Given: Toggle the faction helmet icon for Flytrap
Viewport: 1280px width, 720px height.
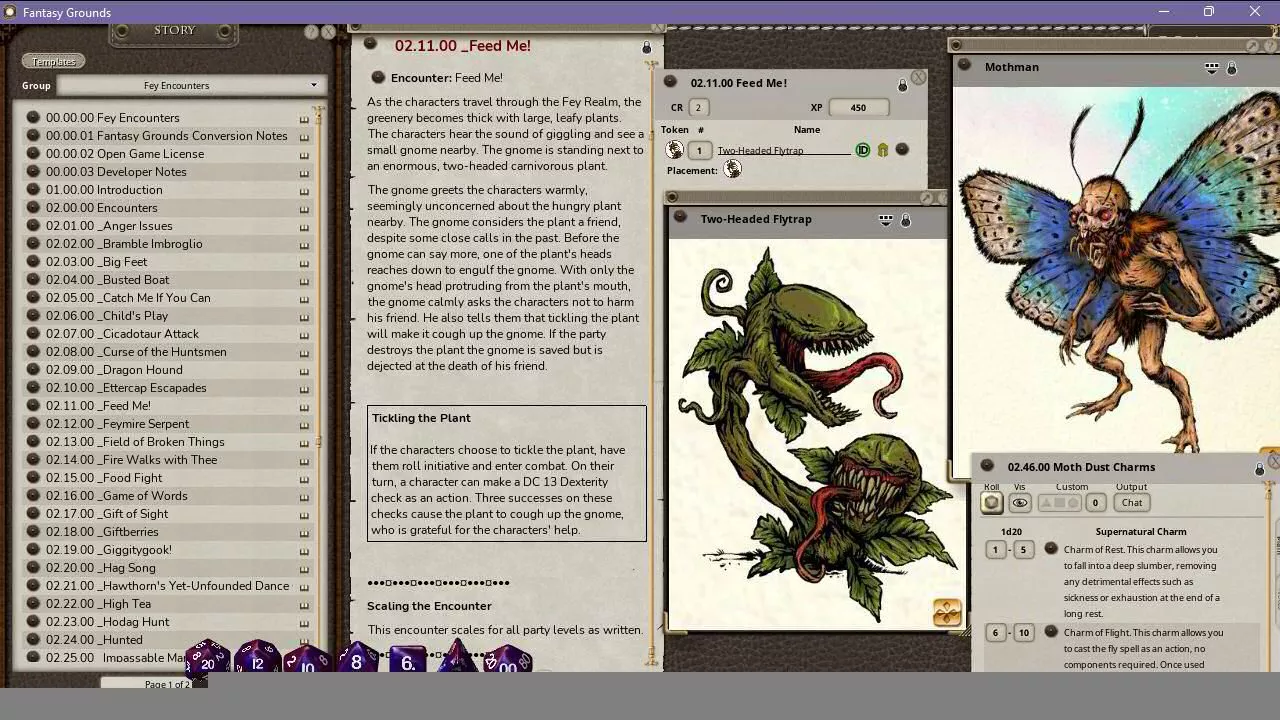Looking at the screenshot, I should [882, 150].
